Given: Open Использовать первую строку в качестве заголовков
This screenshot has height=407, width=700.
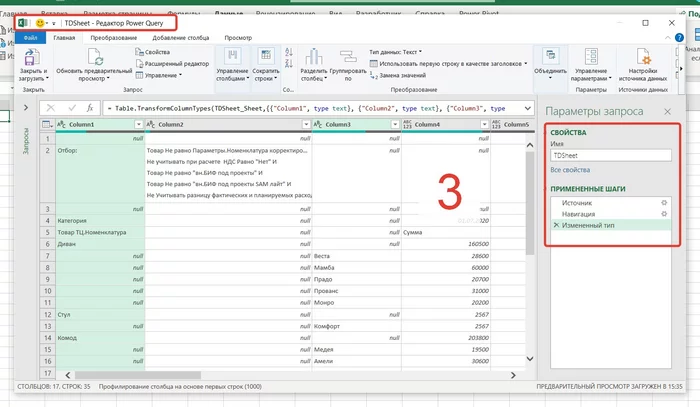Looking at the screenshot, I should tap(448, 64).
